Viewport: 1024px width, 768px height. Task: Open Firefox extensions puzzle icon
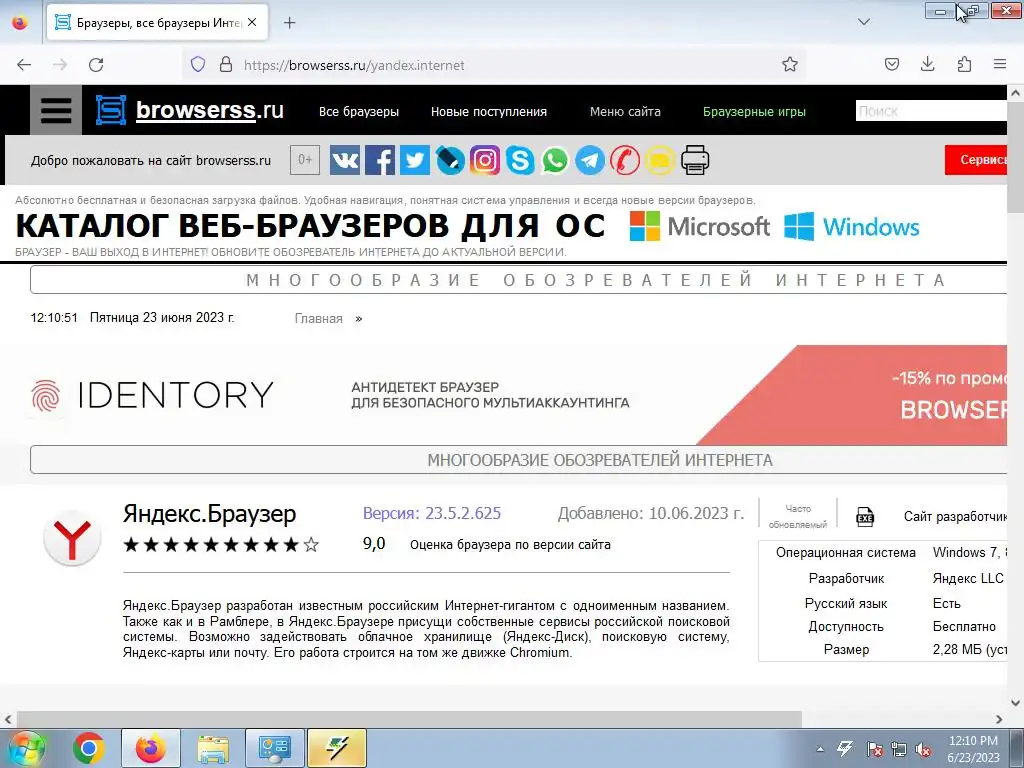point(964,65)
